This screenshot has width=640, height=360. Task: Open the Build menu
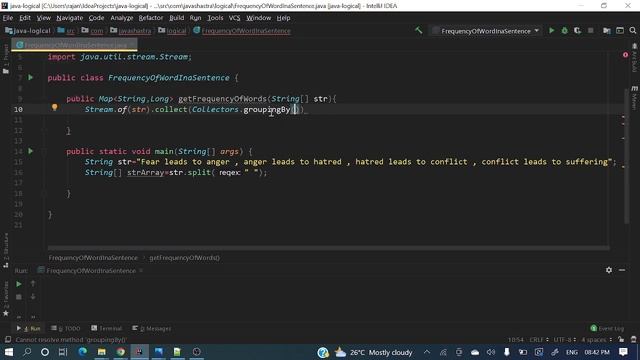coord(176,18)
